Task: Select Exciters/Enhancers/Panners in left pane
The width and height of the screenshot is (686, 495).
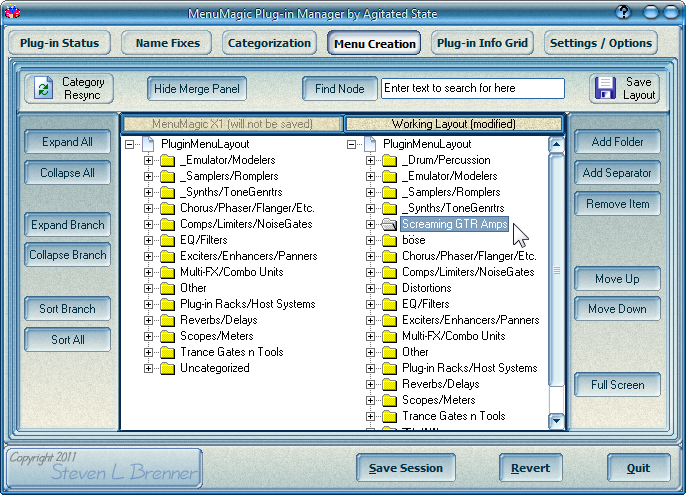Action: (x=248, y=256)
